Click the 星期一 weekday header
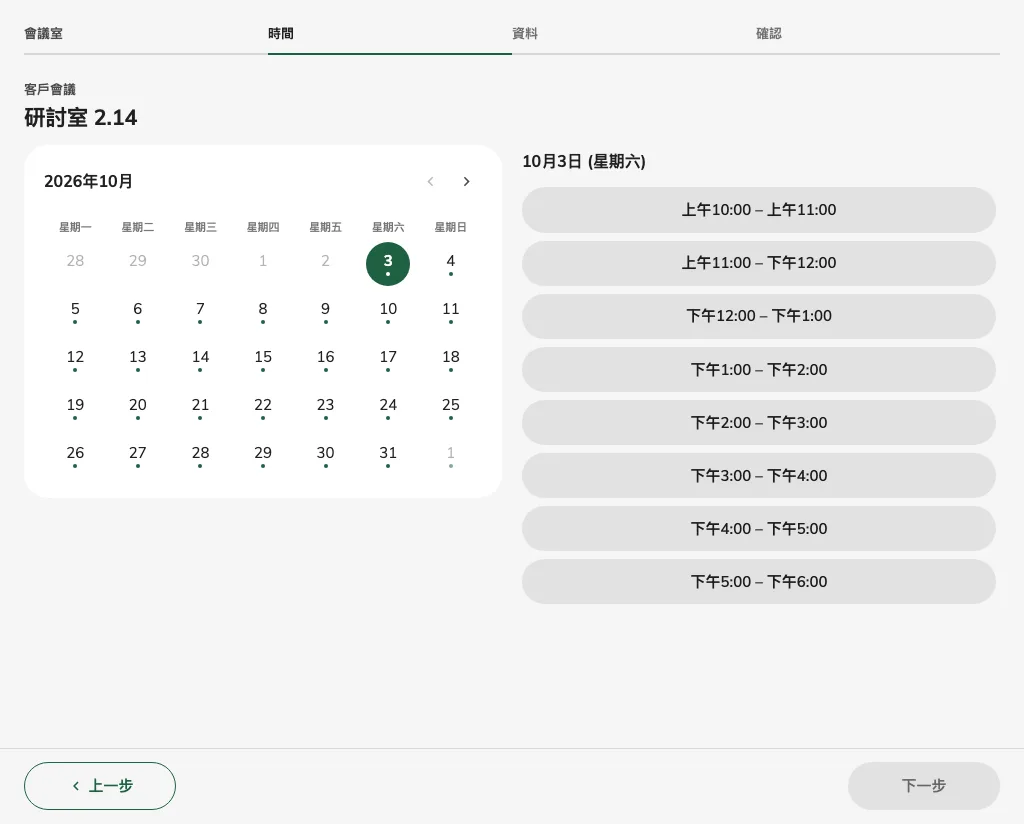The height and width of the screenshot is (824, 1024). click(x=75, y=227)
